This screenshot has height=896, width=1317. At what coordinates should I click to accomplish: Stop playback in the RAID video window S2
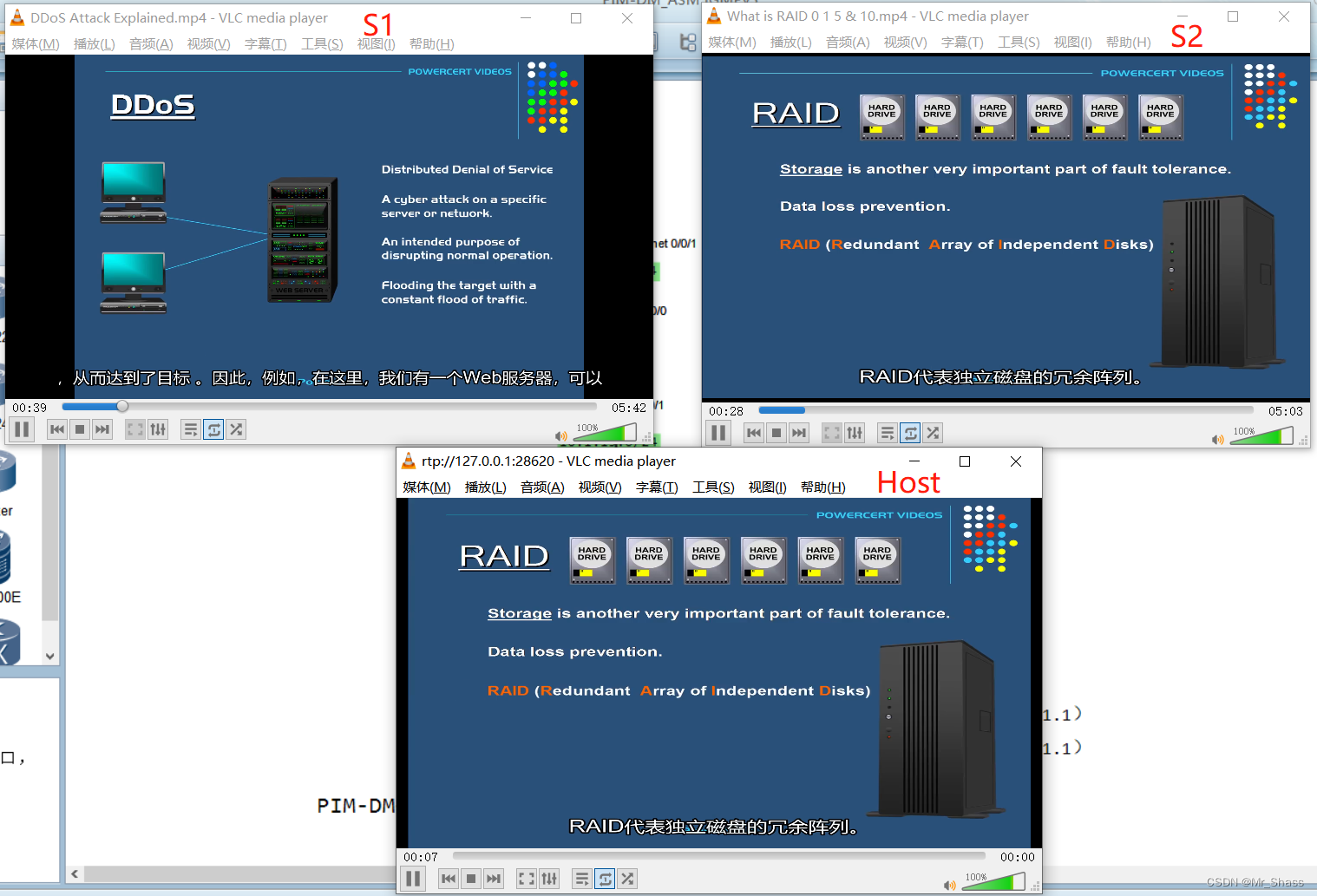775,432
